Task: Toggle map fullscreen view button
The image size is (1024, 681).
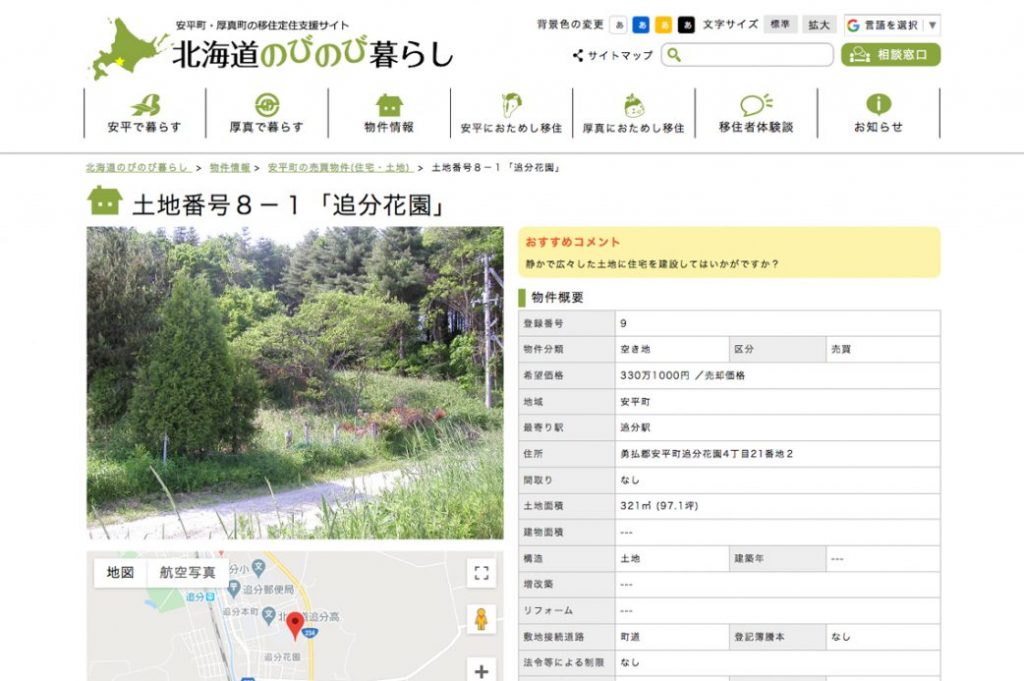Action: [481, 573]
